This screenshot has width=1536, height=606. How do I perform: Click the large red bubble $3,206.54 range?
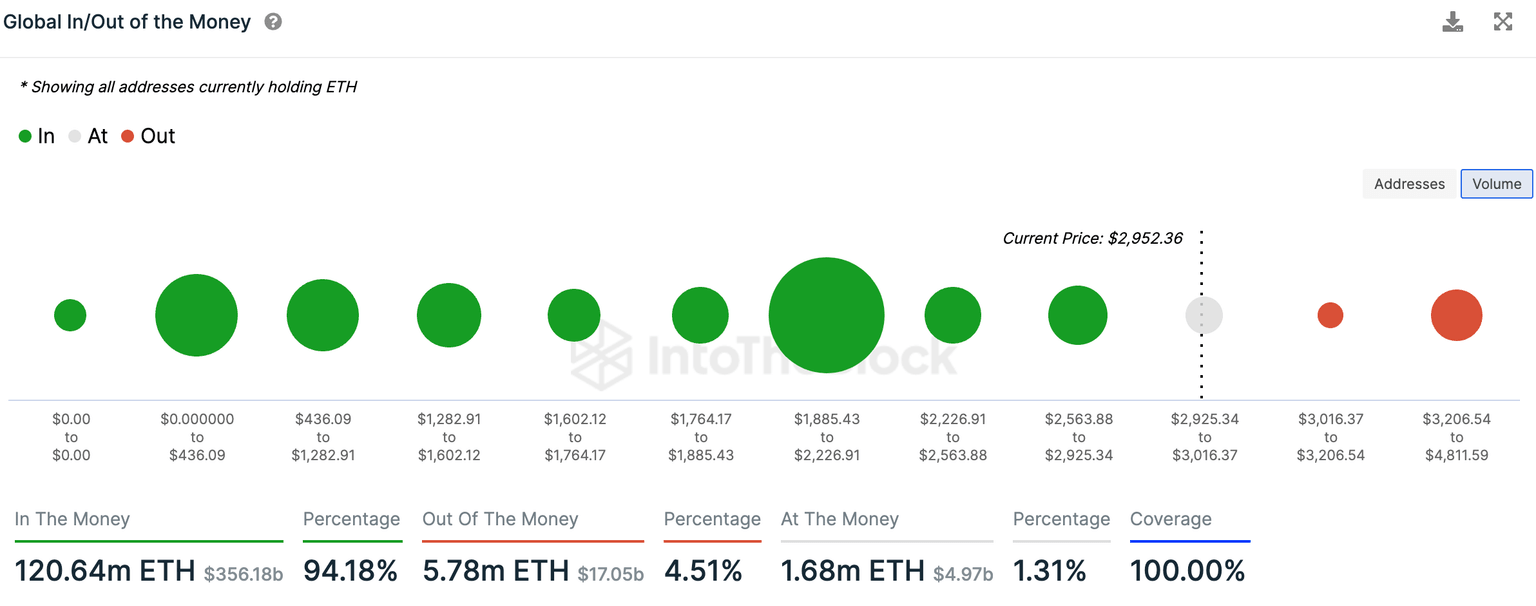[1456, 315]
